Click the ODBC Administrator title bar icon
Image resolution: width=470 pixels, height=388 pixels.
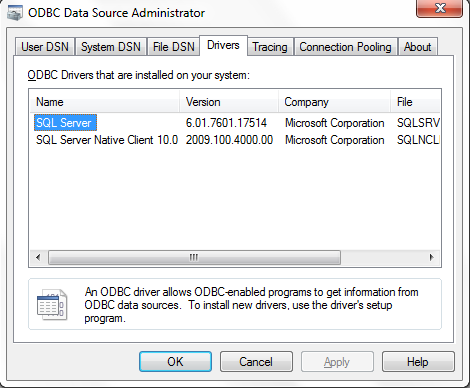14,12
